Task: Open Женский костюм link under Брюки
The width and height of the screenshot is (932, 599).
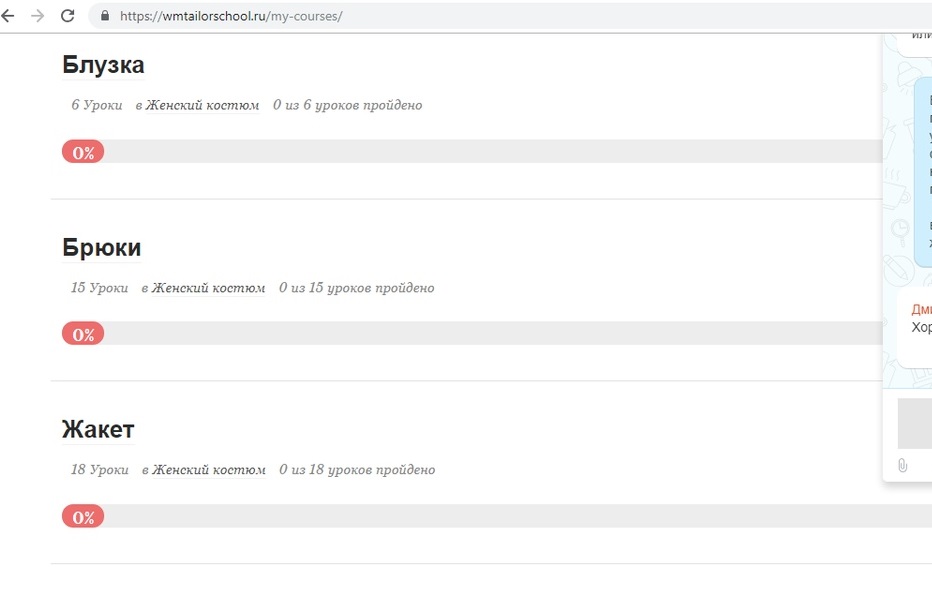Action: tap(209, 288)
